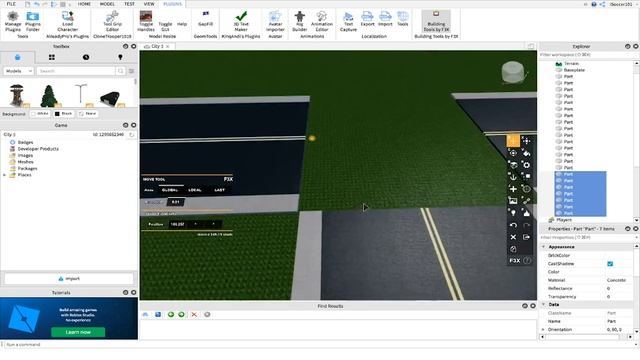Open the Animation Editor
Screen dimensions: 640x360
click(x=322, y=22)
